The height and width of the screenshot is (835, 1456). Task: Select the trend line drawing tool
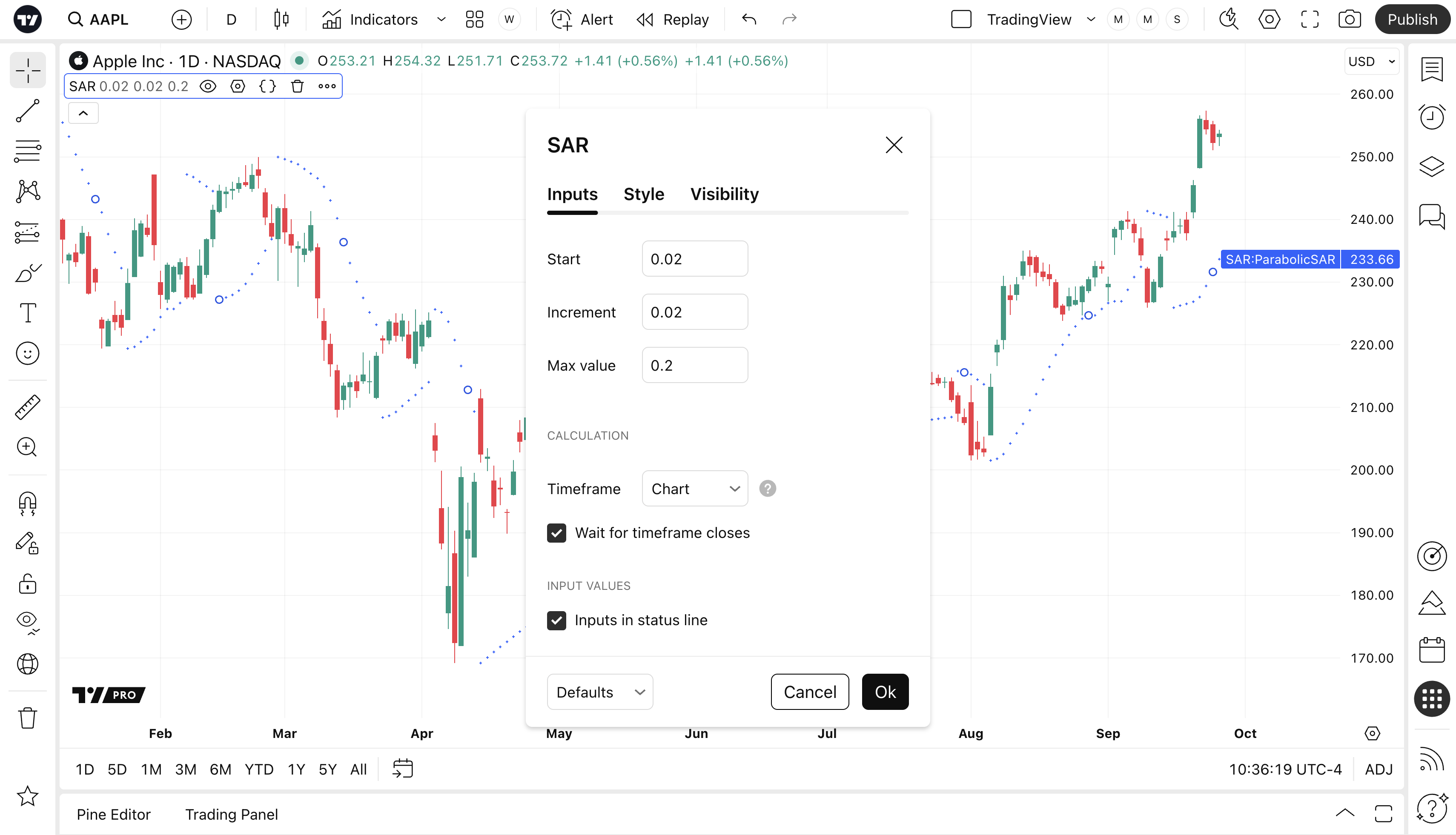point(28,111)
